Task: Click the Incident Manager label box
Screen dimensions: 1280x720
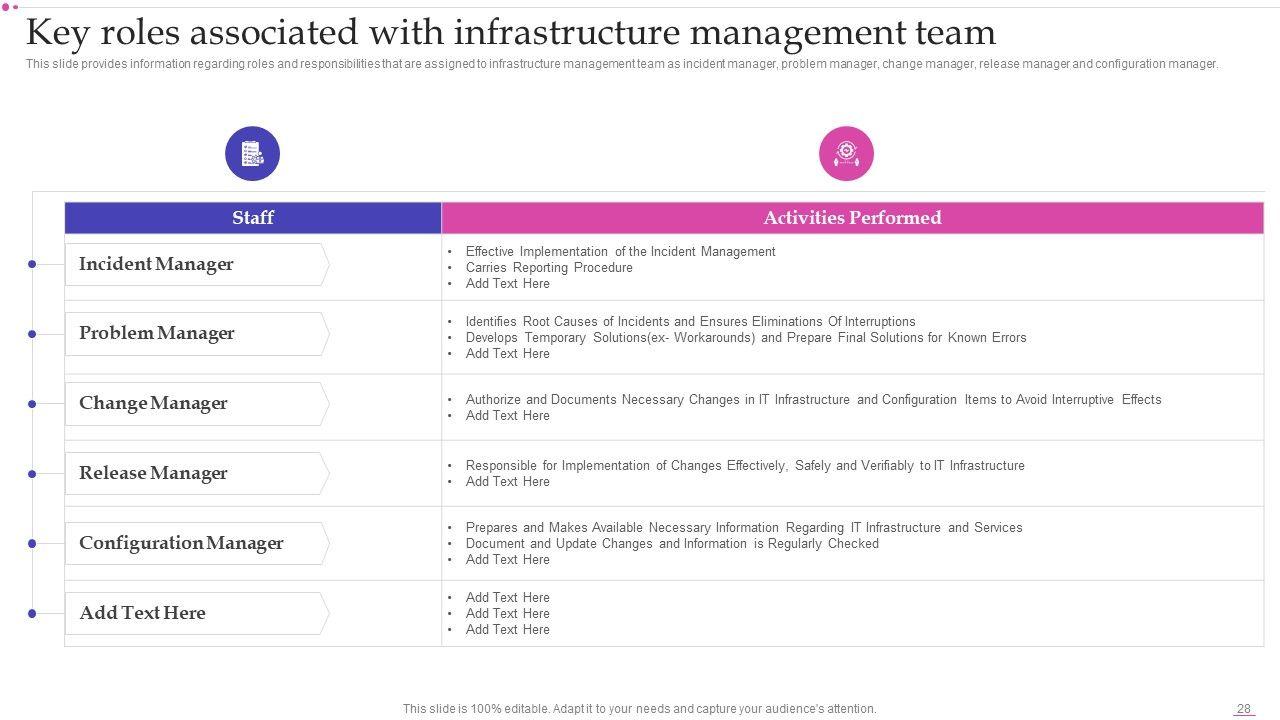Action: coord(196,265)
